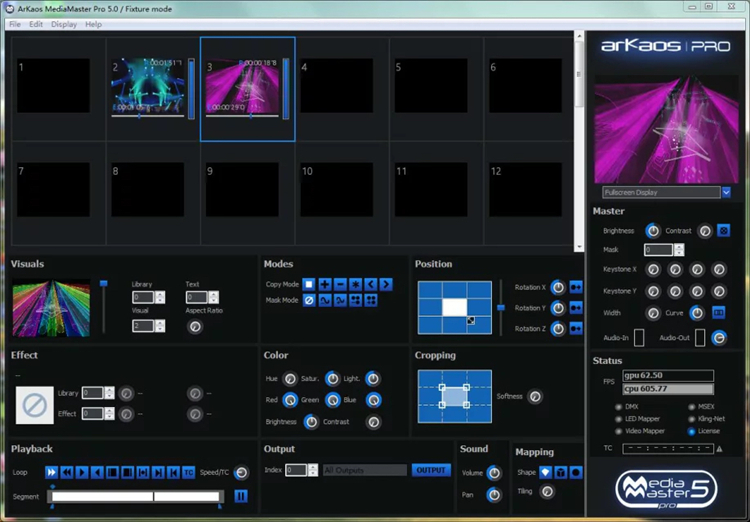Click the first Shape icon in Mapping

[545, 472]
